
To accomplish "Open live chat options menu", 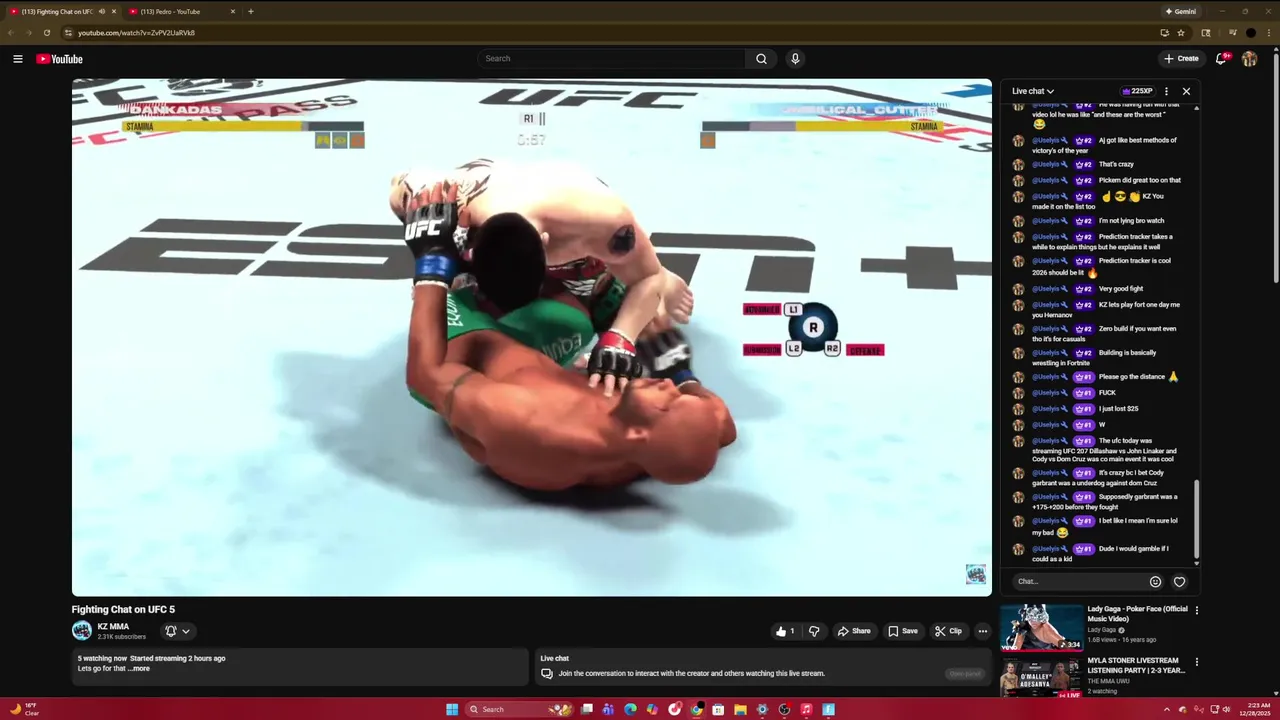I will [x=1166, y=91].
